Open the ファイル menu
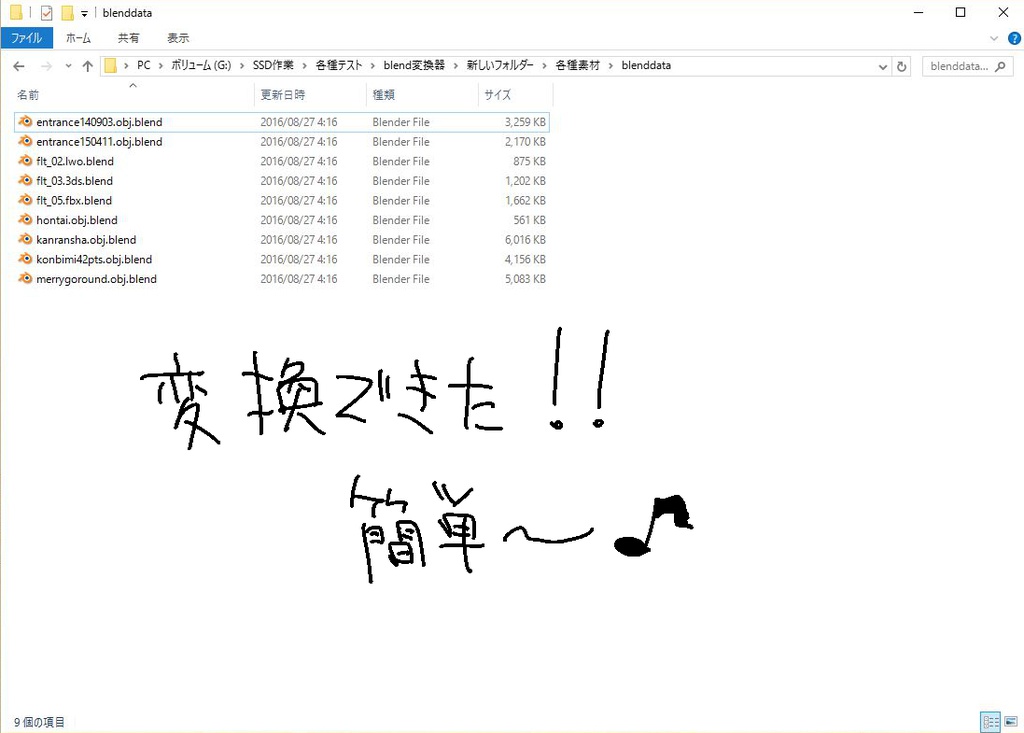The height and width of the screenshot is (733, 1024). coord(26,37)
